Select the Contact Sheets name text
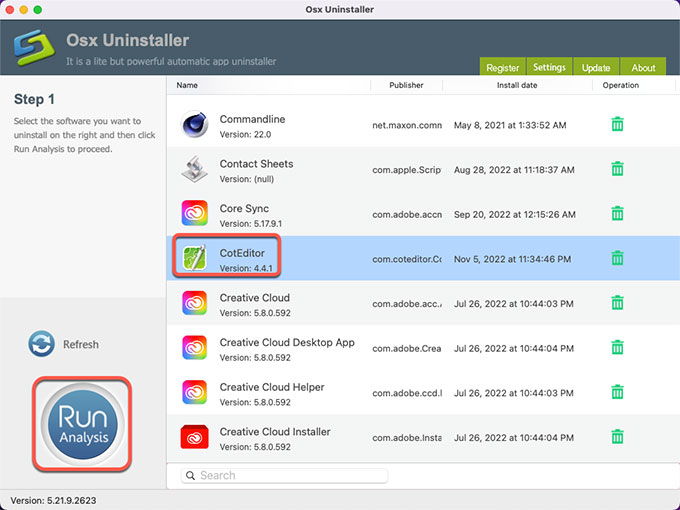The width and height of the screenshot is (680, 510). [256, 164]
